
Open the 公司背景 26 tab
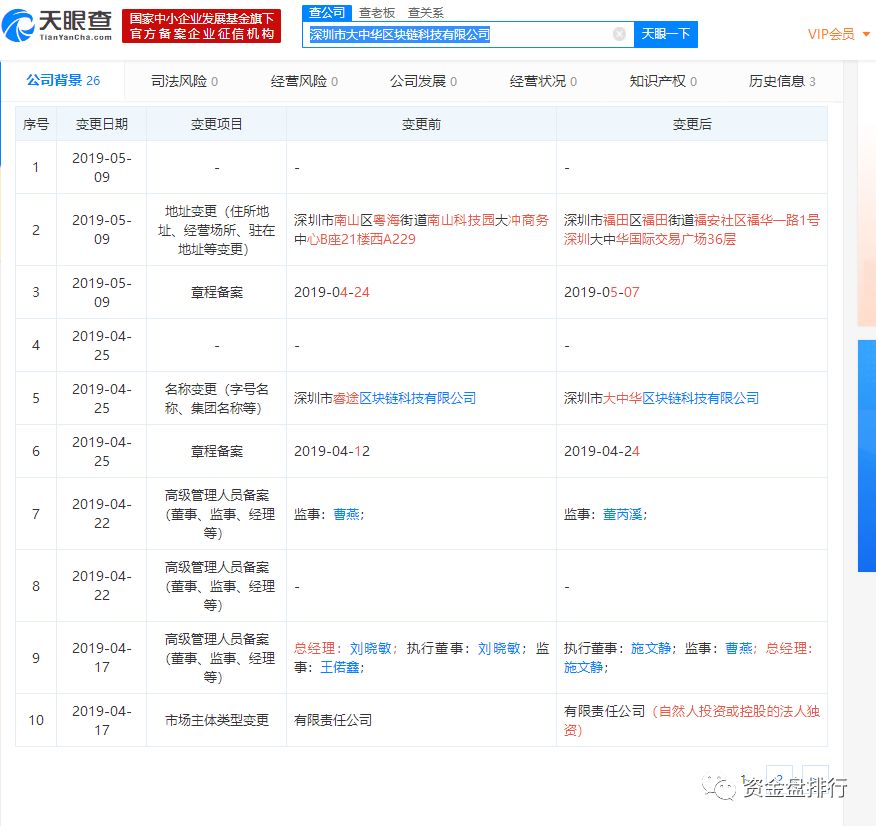point(63,80)
